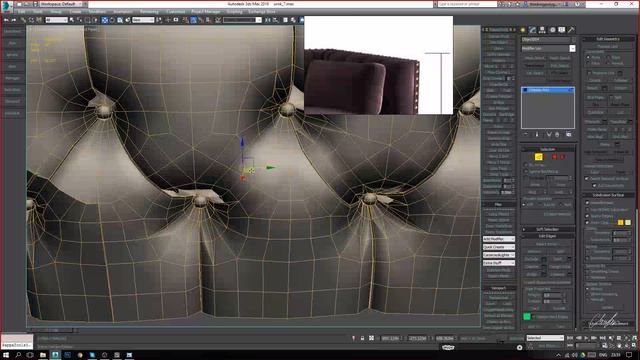The height and width of the screenshot is (360, 640).
Task: Click the Connect button in Edit Edges
Action: (557, 275)
